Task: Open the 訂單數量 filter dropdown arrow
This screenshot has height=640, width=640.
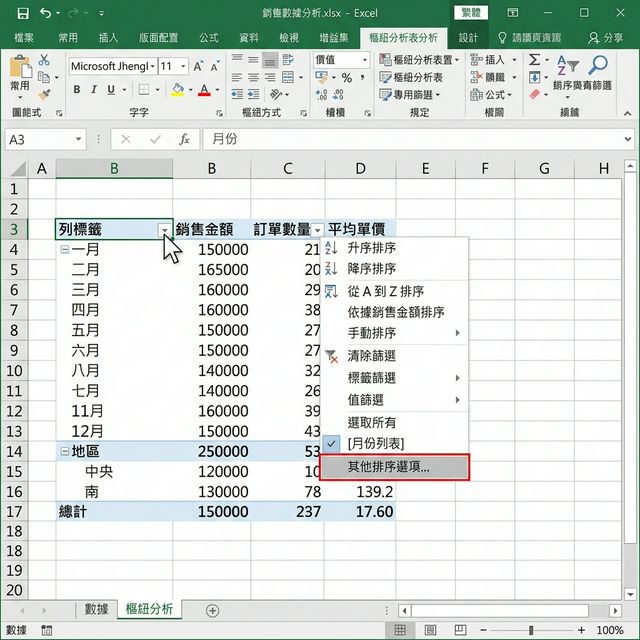Action: (x=318, y=231)
